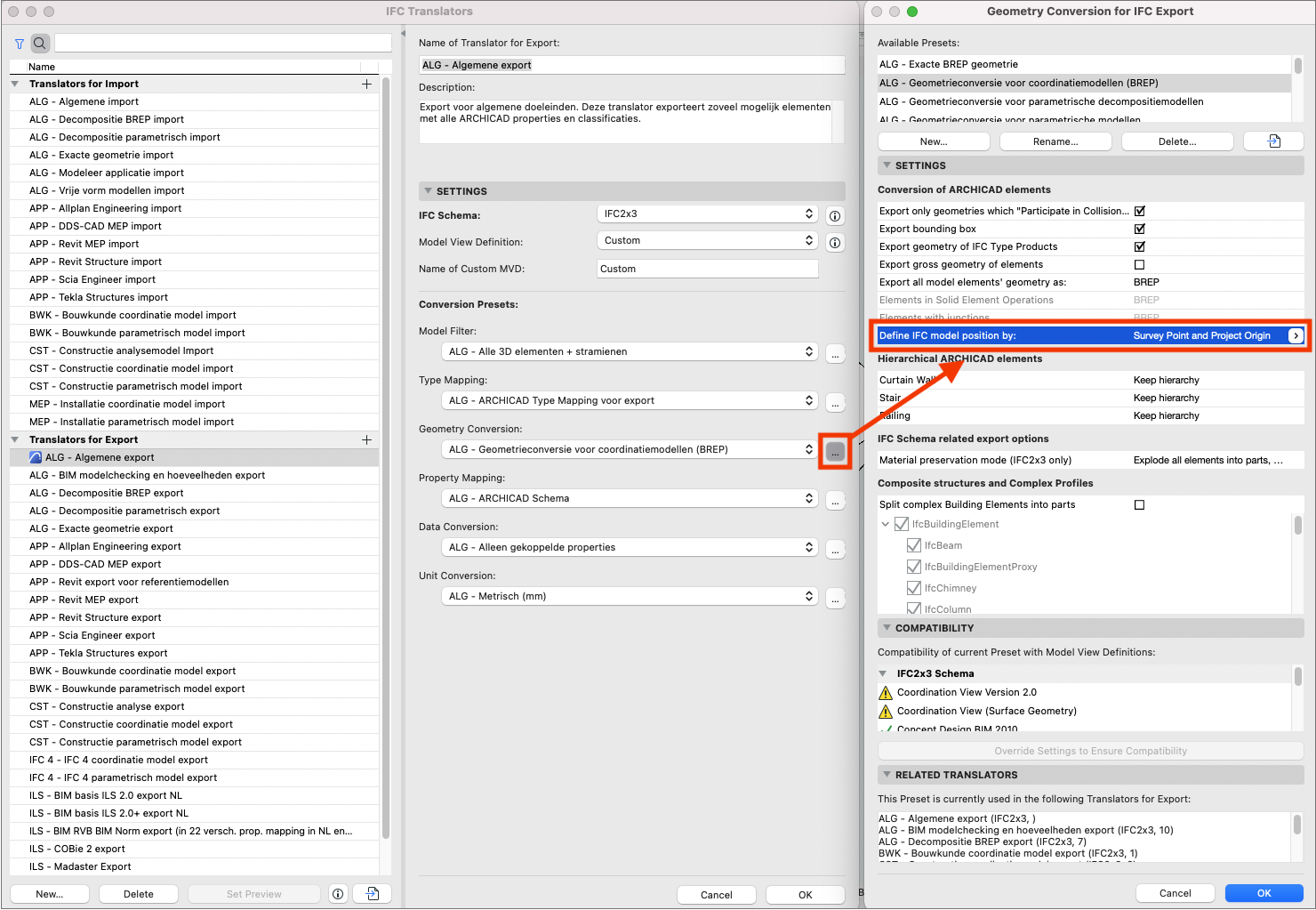1316x910 pixels.
Task: Open IFC Schema dropdown
Action: pyautogui.click(x=707, y=213)
